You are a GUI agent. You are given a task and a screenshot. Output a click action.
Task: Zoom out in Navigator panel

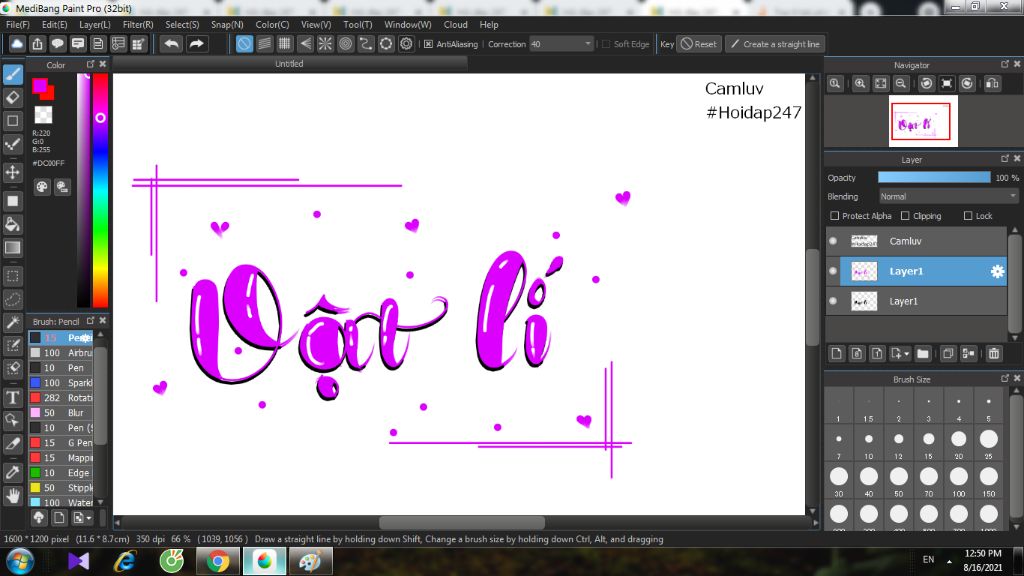(x=901, y=84)
